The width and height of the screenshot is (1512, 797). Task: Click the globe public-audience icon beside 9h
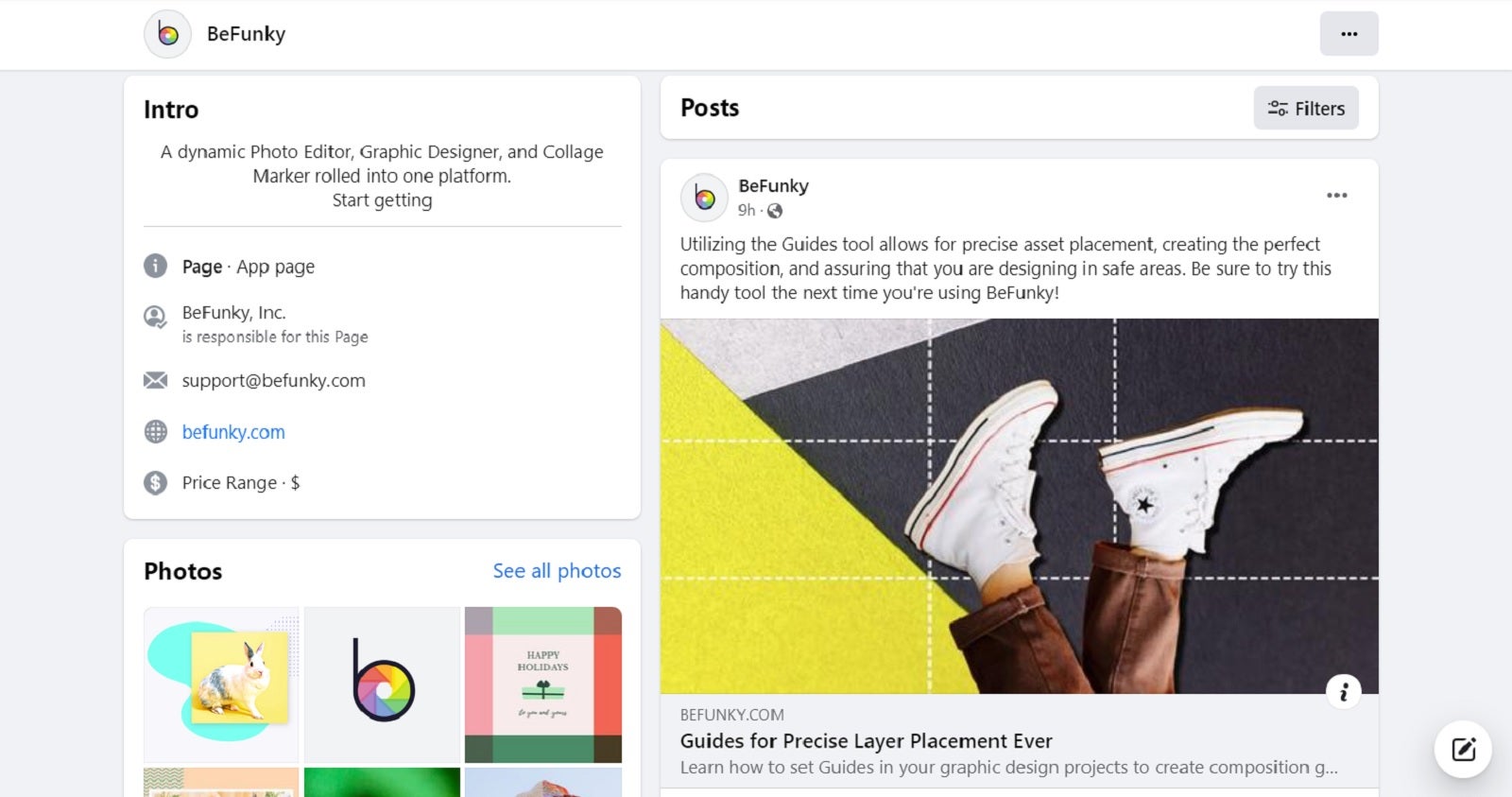point(775,211)
